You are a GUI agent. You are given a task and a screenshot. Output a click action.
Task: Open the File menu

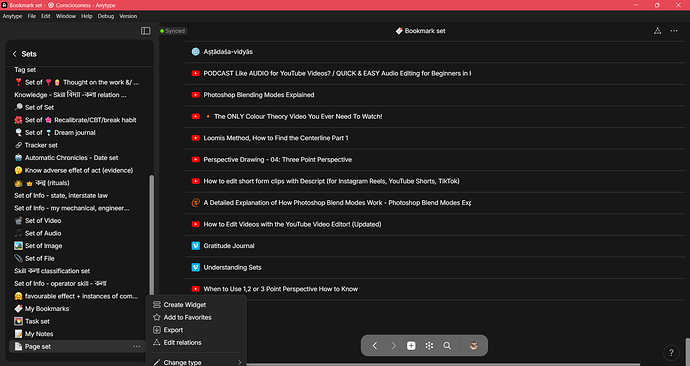[x=32, y=16]
